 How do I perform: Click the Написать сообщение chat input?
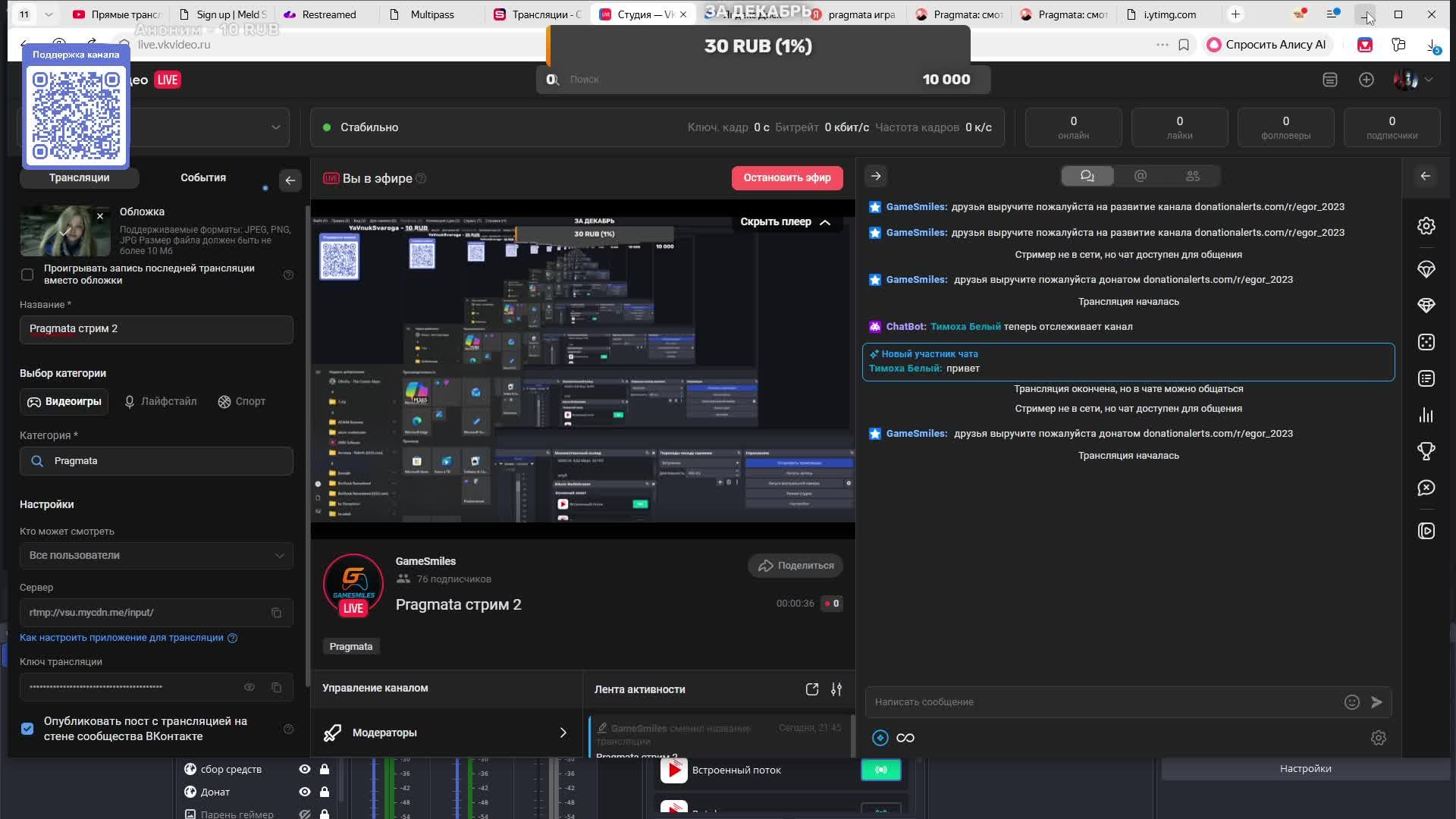(x=1100, y=702)
